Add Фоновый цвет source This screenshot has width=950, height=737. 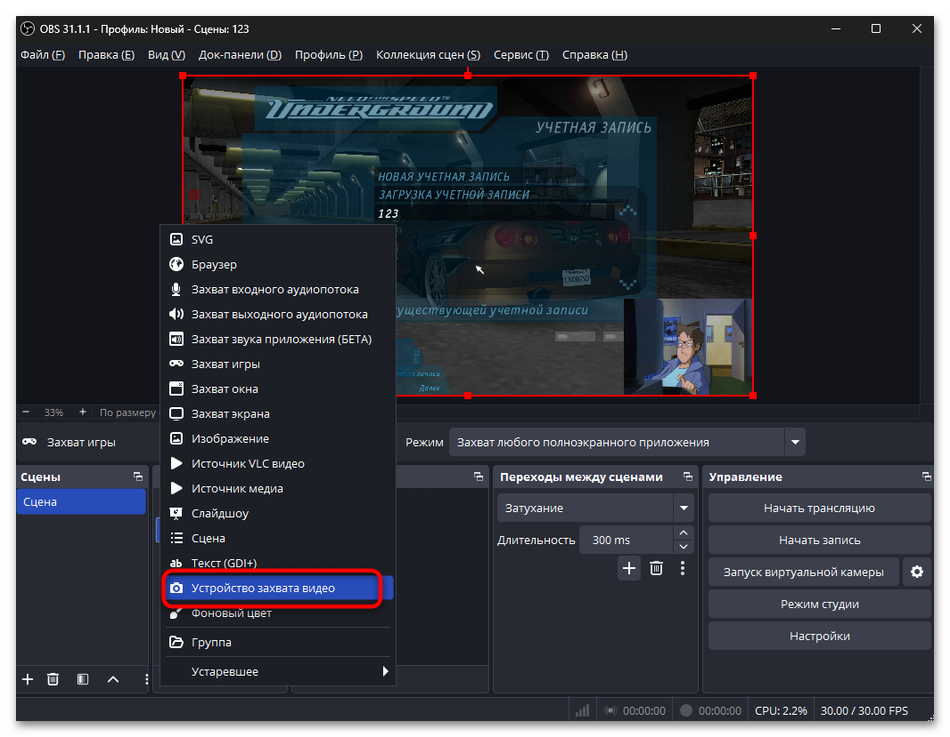pyautogui.click(x=279, y=613)
